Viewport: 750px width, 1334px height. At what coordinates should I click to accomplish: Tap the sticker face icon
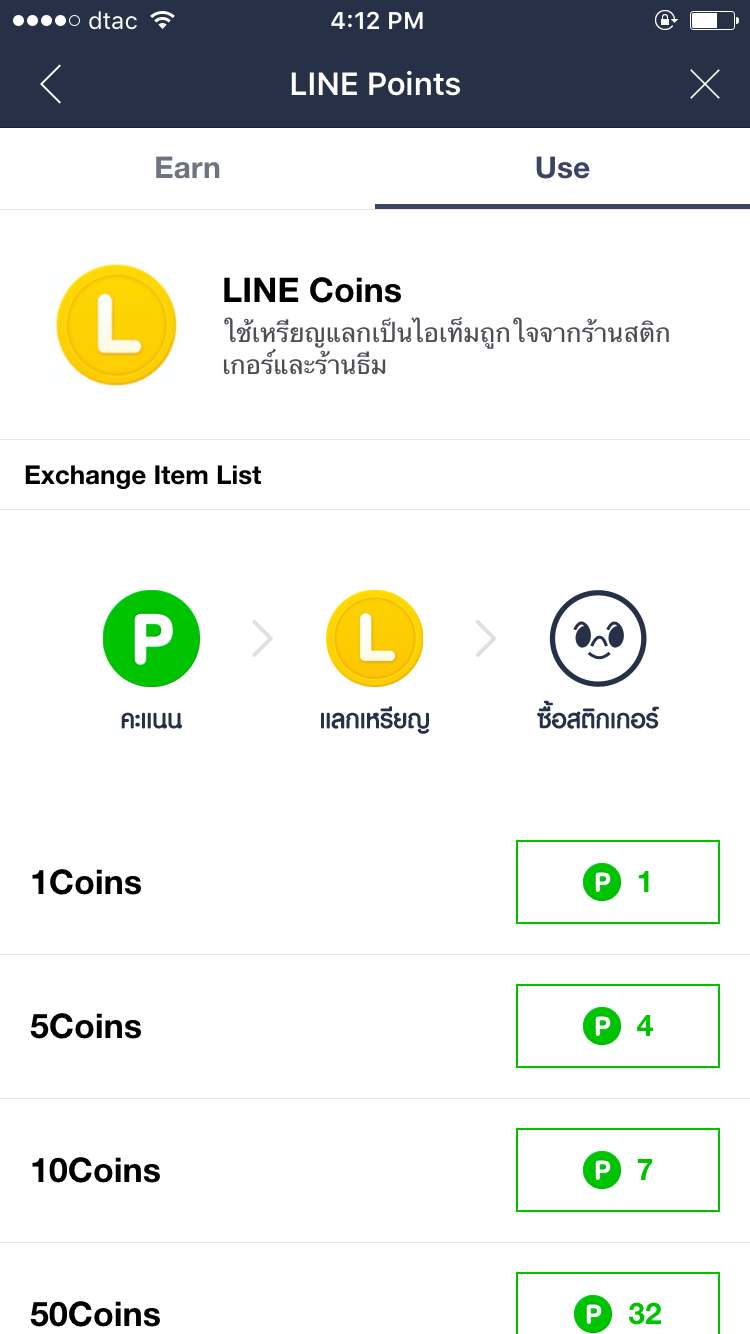[598, 639]
